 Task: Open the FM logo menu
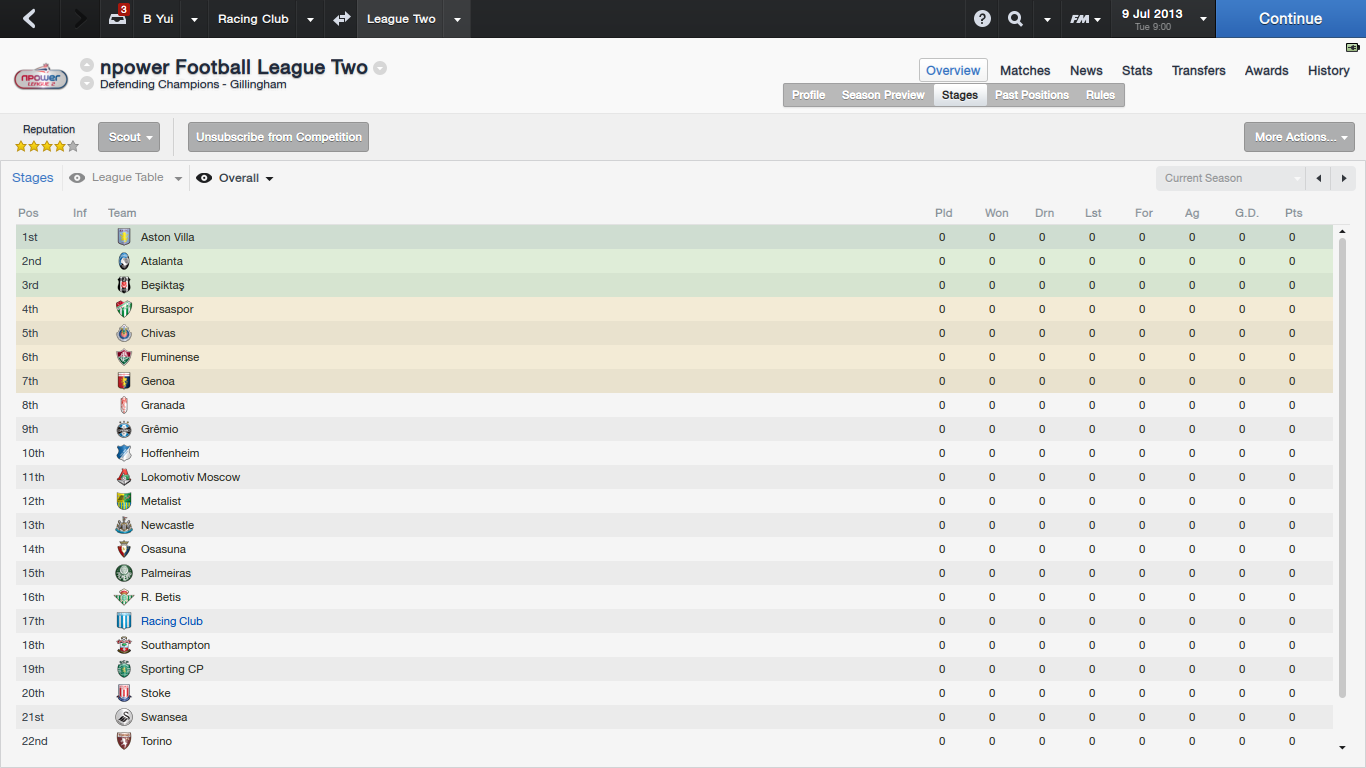(1084, 19)
